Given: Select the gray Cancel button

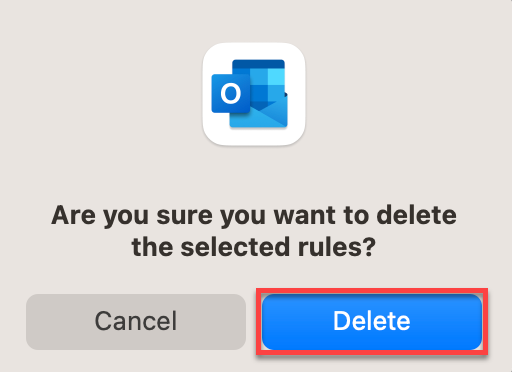Looking at the screenshot, I should coord(136,322).
